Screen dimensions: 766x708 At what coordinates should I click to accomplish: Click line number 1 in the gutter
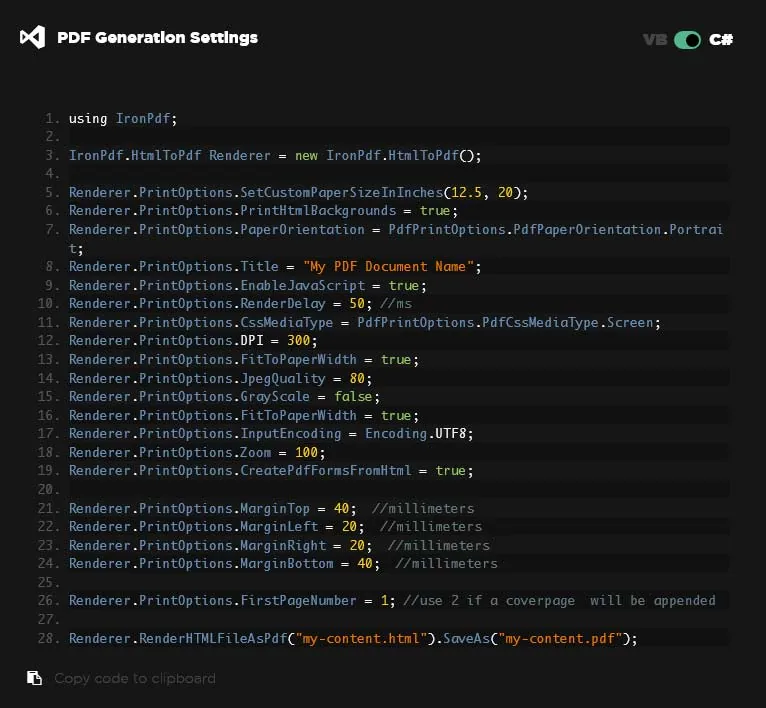tap(52, 119)
